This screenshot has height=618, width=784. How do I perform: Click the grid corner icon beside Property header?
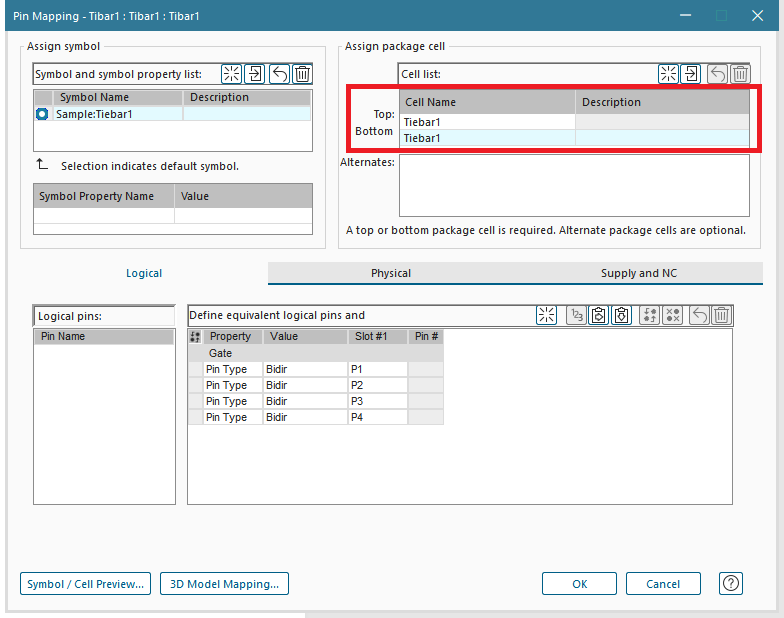pyautogui.click(x=195, y=336)
